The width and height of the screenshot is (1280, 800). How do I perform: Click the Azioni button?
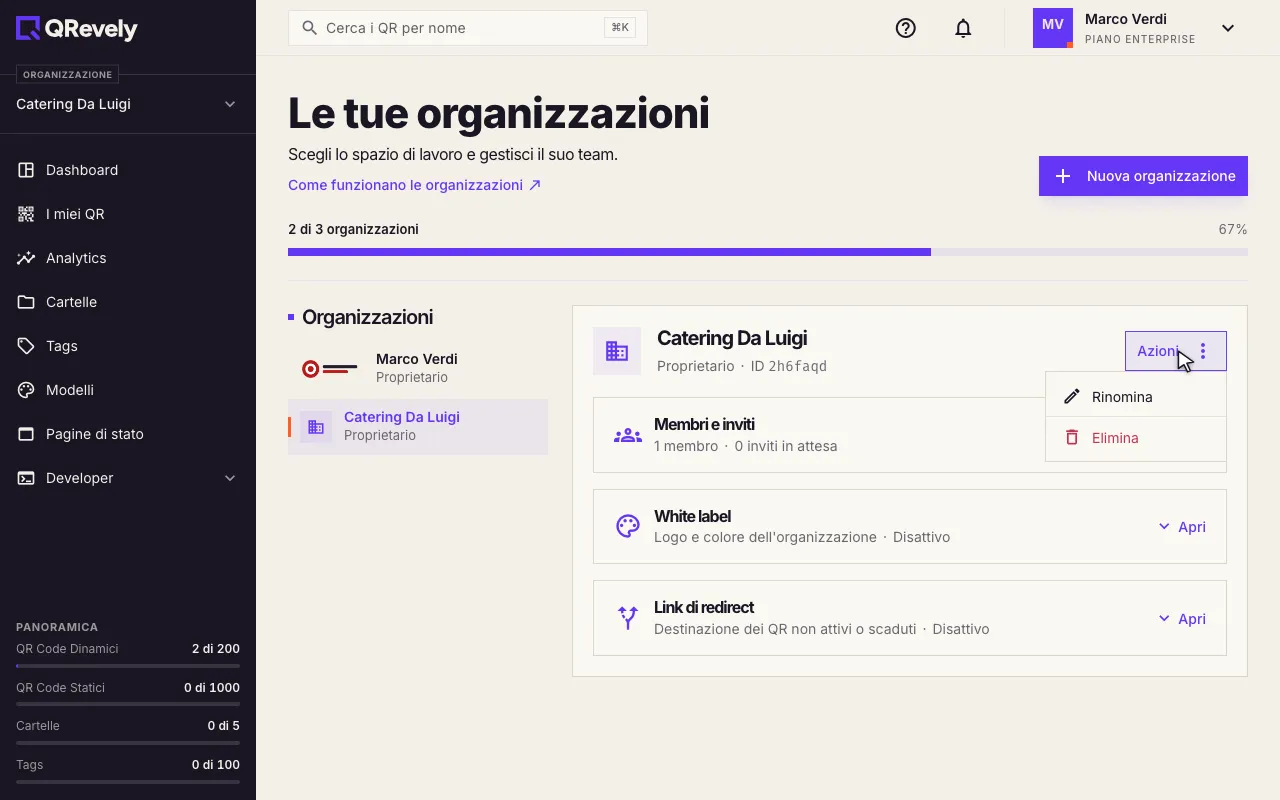pyautogui.click(x=1175, y=351)
